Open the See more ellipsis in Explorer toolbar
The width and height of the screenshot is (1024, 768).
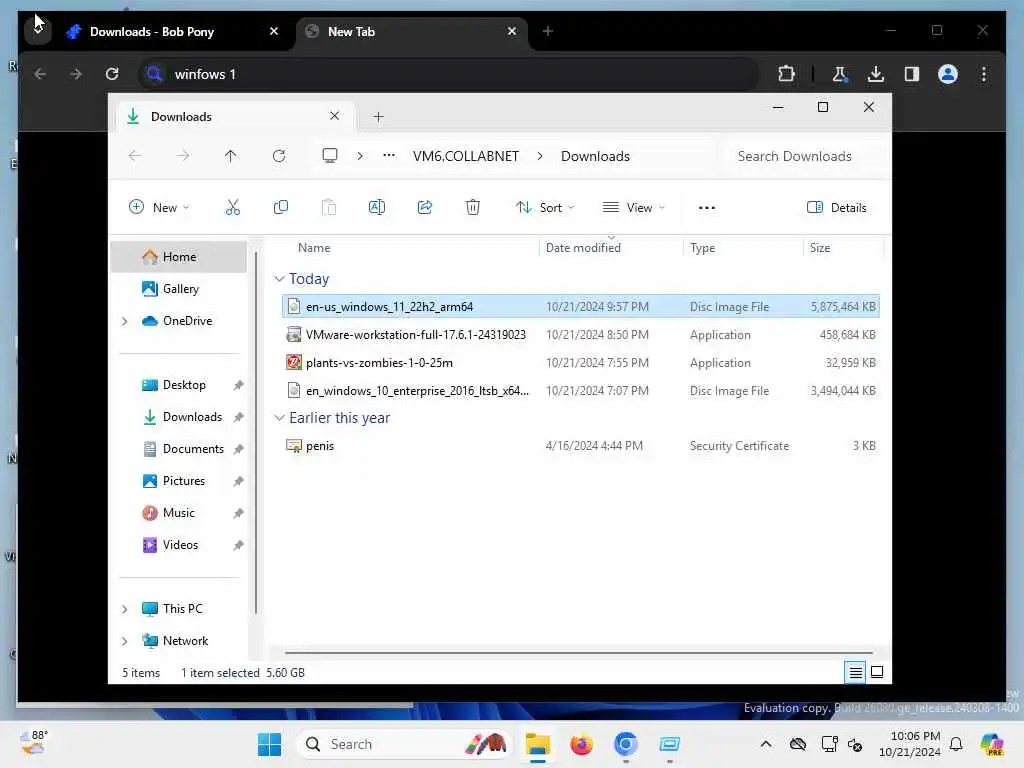pos(707,208)
